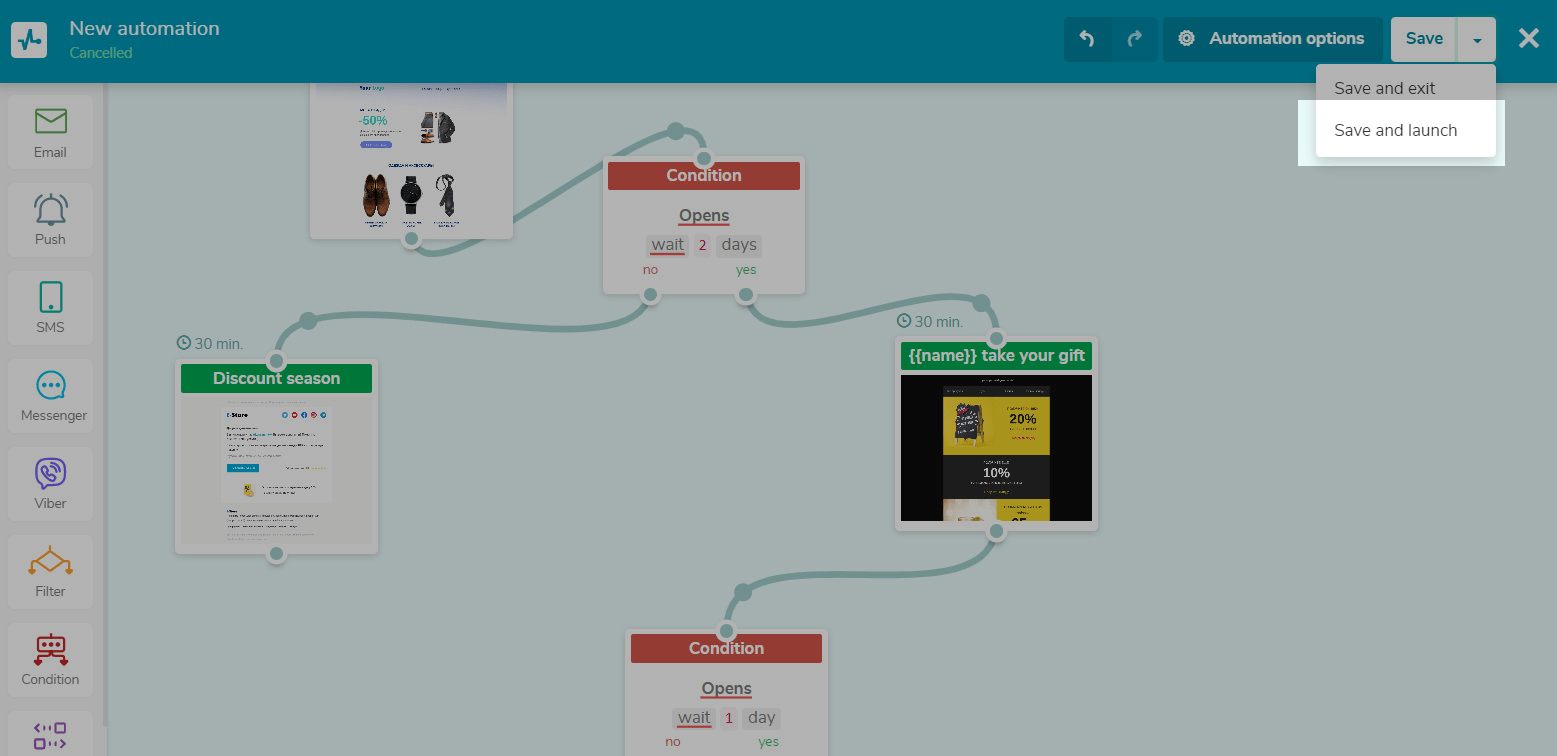Select the Discount season email header

click(x=276, y=379)
